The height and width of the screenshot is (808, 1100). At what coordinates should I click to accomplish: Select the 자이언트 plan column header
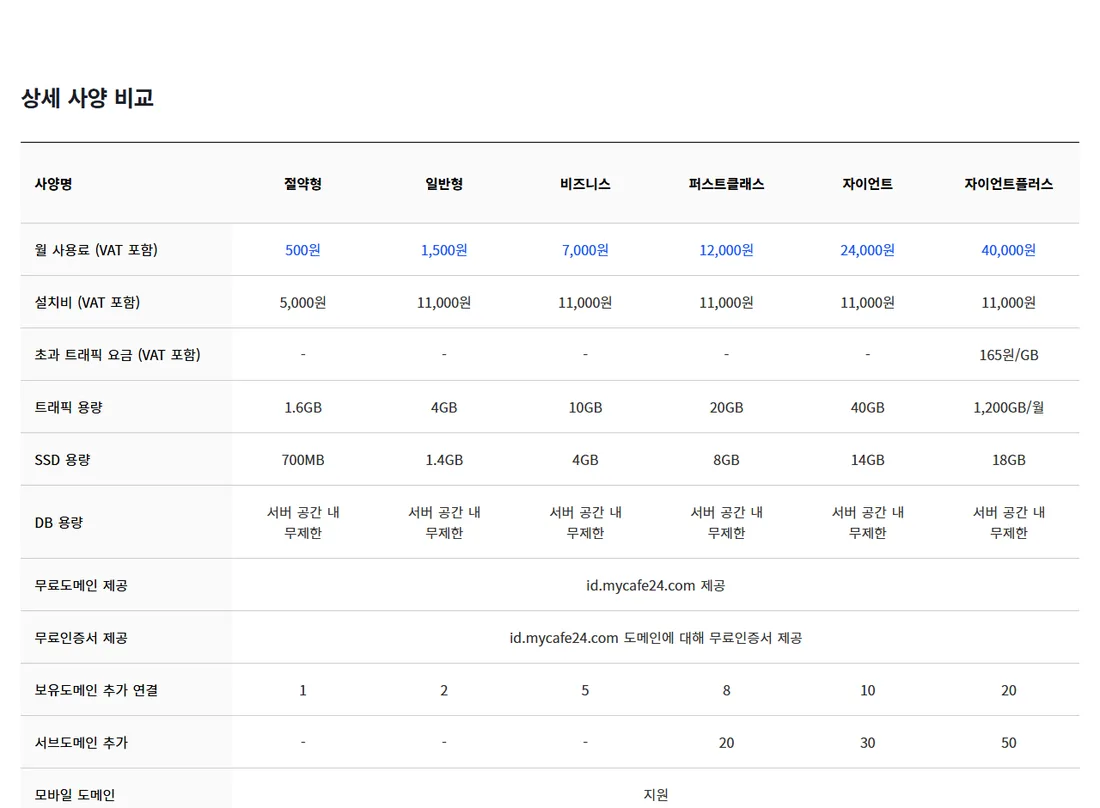tap(867, 184)
